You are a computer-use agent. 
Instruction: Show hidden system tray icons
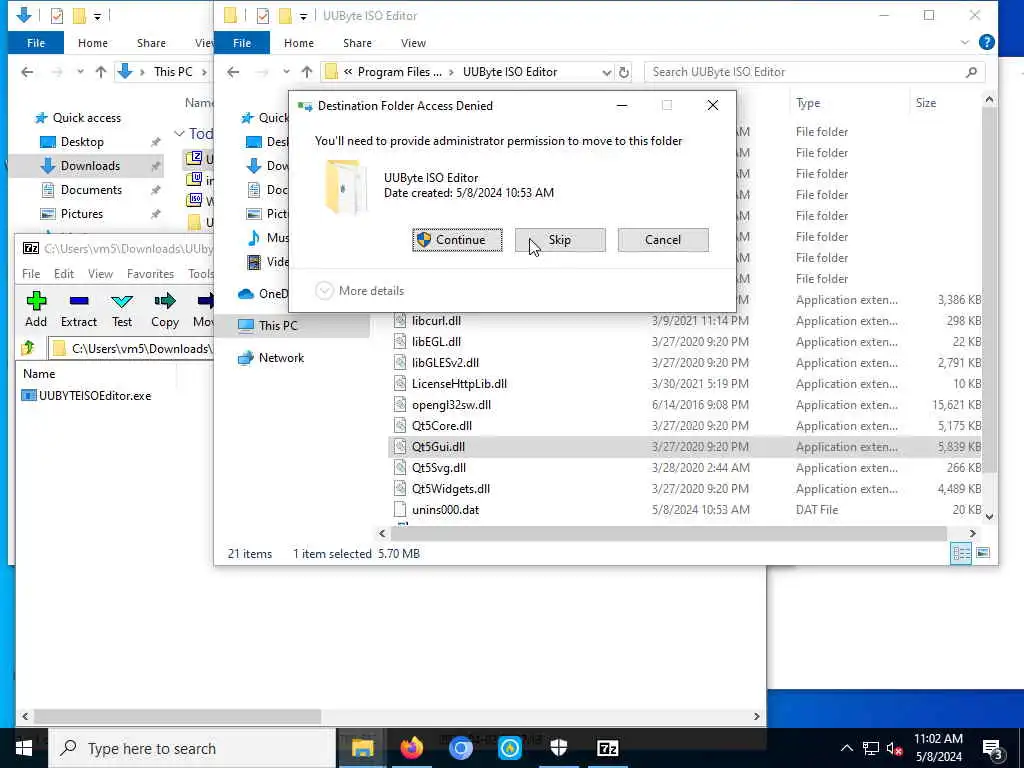point(846,748)
